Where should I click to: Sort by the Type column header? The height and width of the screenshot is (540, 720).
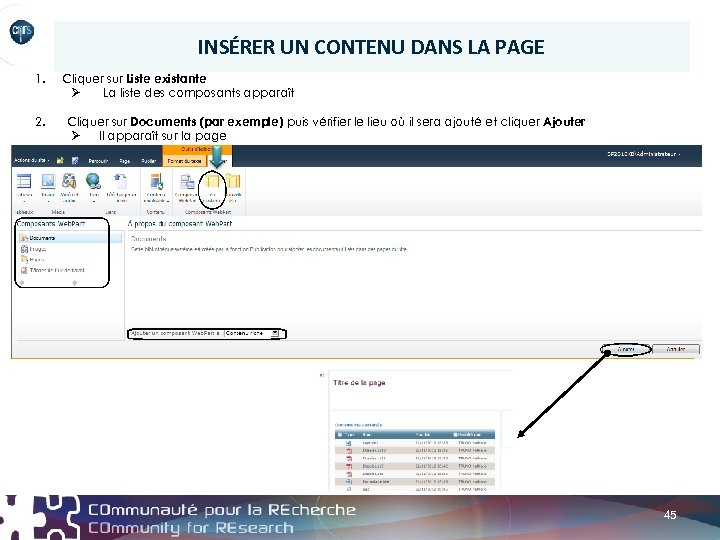(x=349, y=434)
